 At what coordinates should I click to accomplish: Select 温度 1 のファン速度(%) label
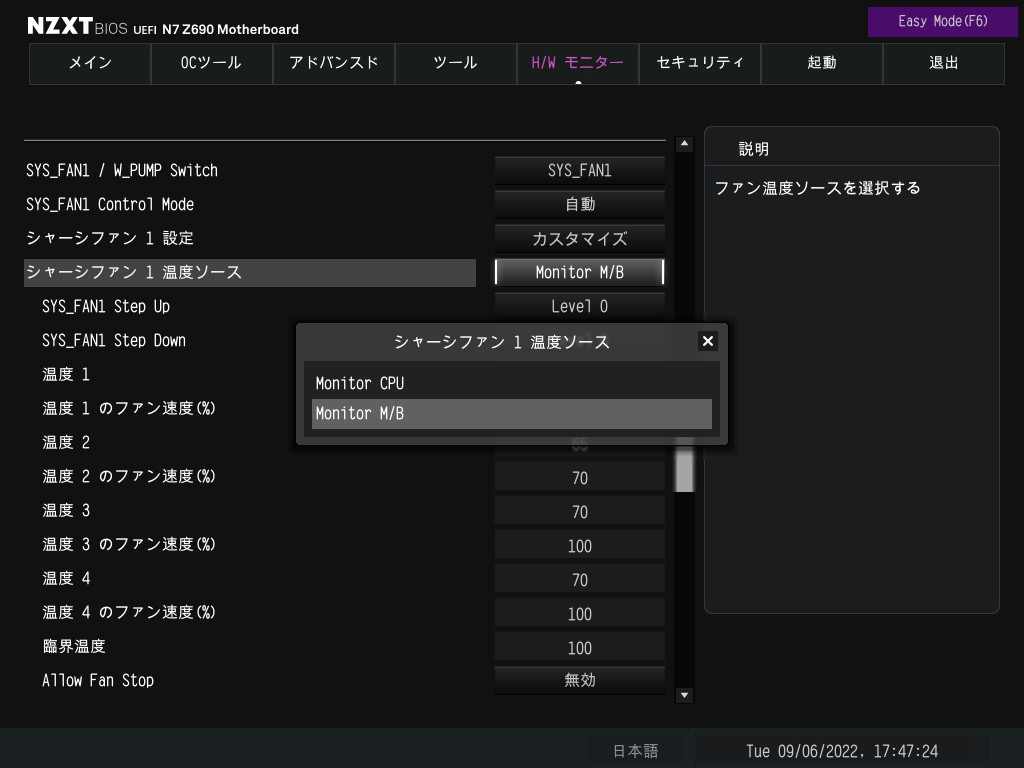129,408
